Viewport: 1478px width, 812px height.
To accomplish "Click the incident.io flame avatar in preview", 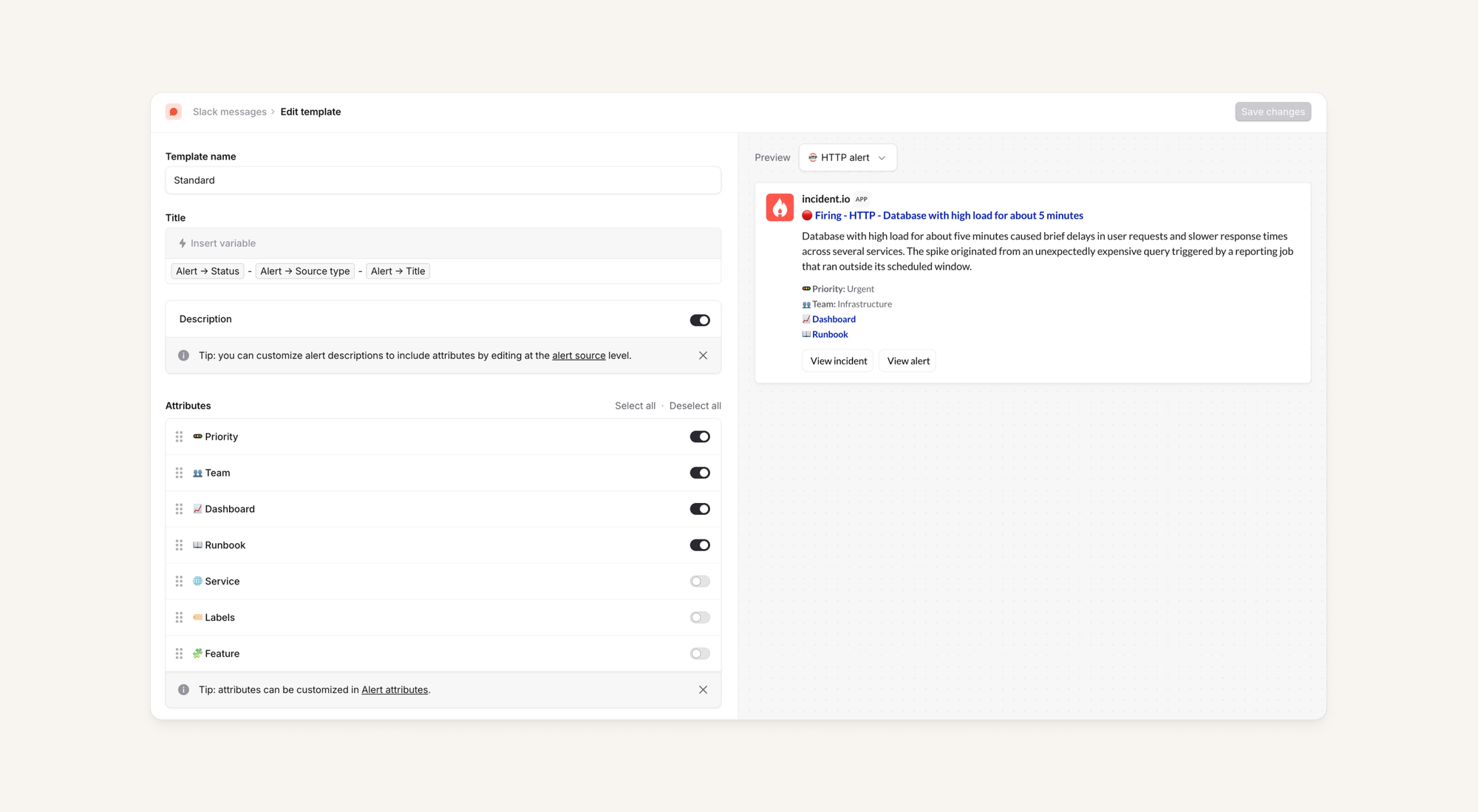I will (779, 208).
